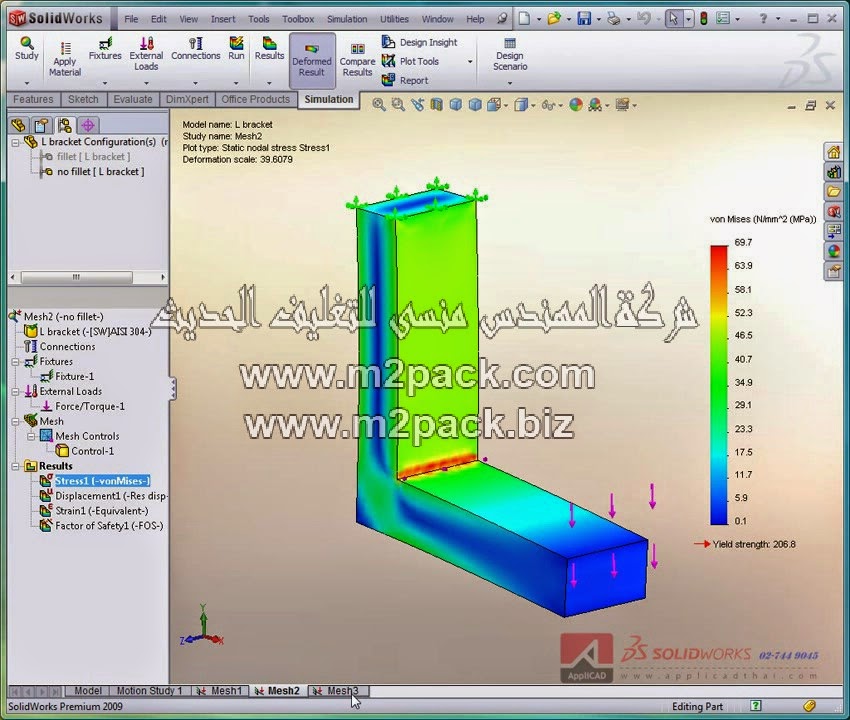Screen dimensions: 850x720
Task: Switch to the Features tab
Action: (x=33, y=99)
